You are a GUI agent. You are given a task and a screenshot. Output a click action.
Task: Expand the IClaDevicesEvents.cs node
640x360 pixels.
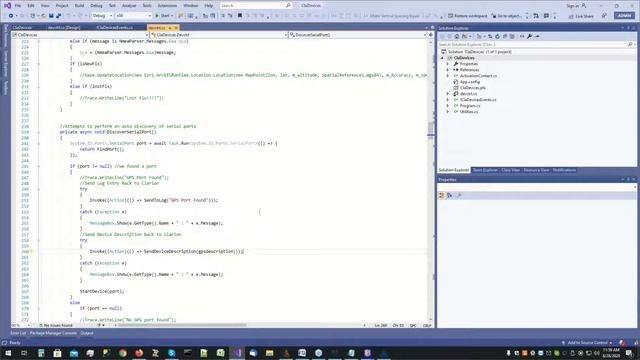pyautogui.click(x=447, y=100)
